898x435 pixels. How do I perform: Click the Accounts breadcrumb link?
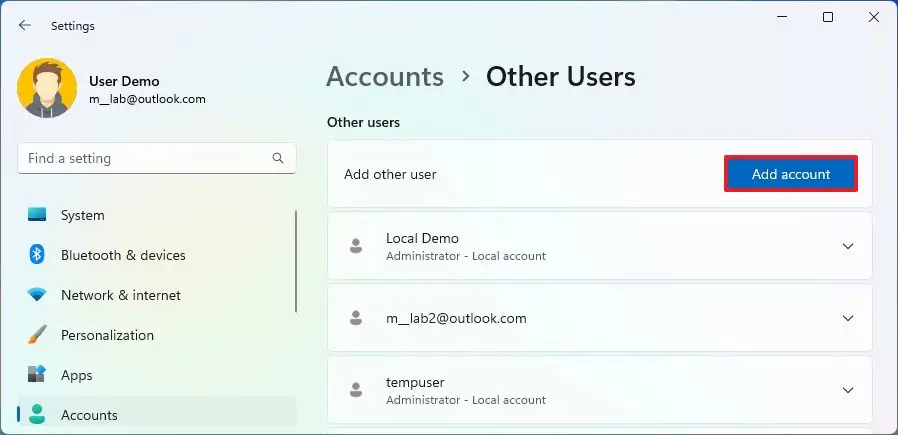[x=385, y=77]
